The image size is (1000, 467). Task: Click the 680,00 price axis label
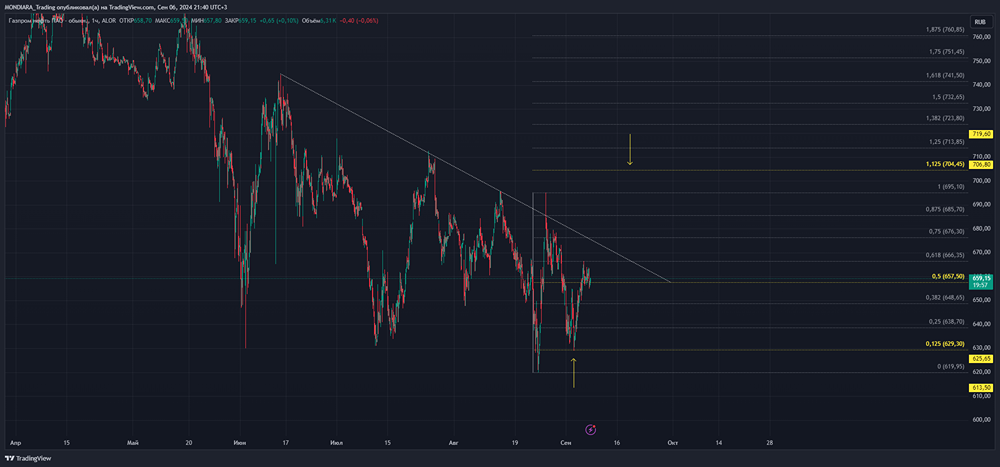(x=981, y=228)
